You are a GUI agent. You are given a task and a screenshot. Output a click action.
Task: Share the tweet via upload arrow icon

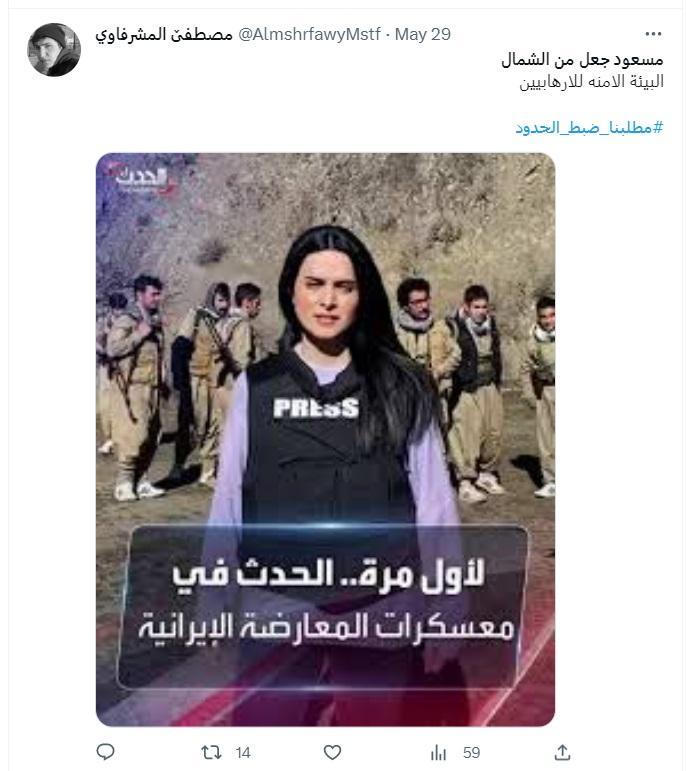562,752
